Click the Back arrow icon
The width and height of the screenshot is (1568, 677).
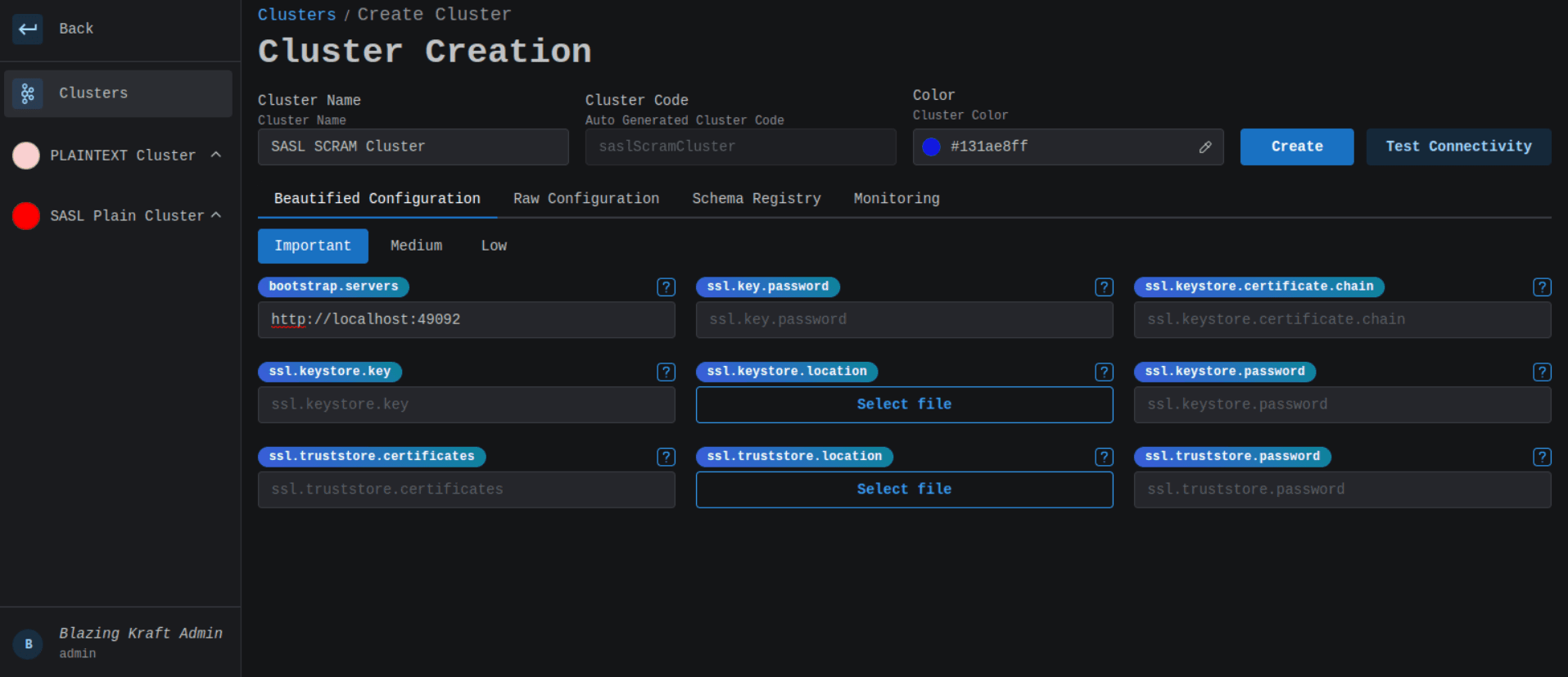(28, 29)
